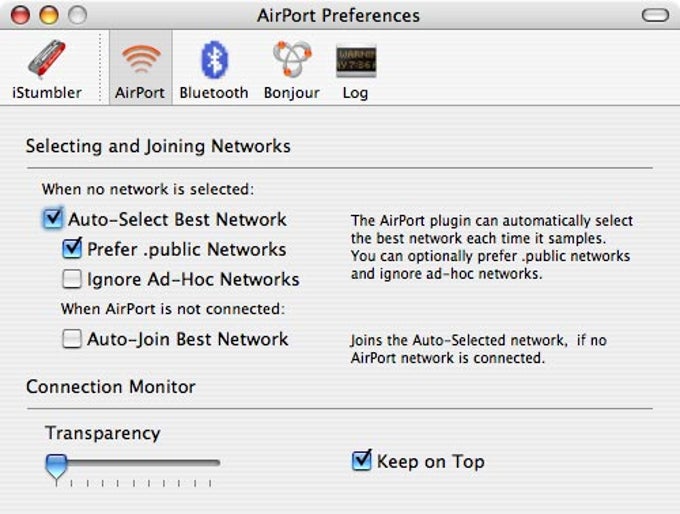The image size is (680, 514).
Task: Click the toolbar toggle pill button
Action: pyautogui.click(x=655, y=15)
